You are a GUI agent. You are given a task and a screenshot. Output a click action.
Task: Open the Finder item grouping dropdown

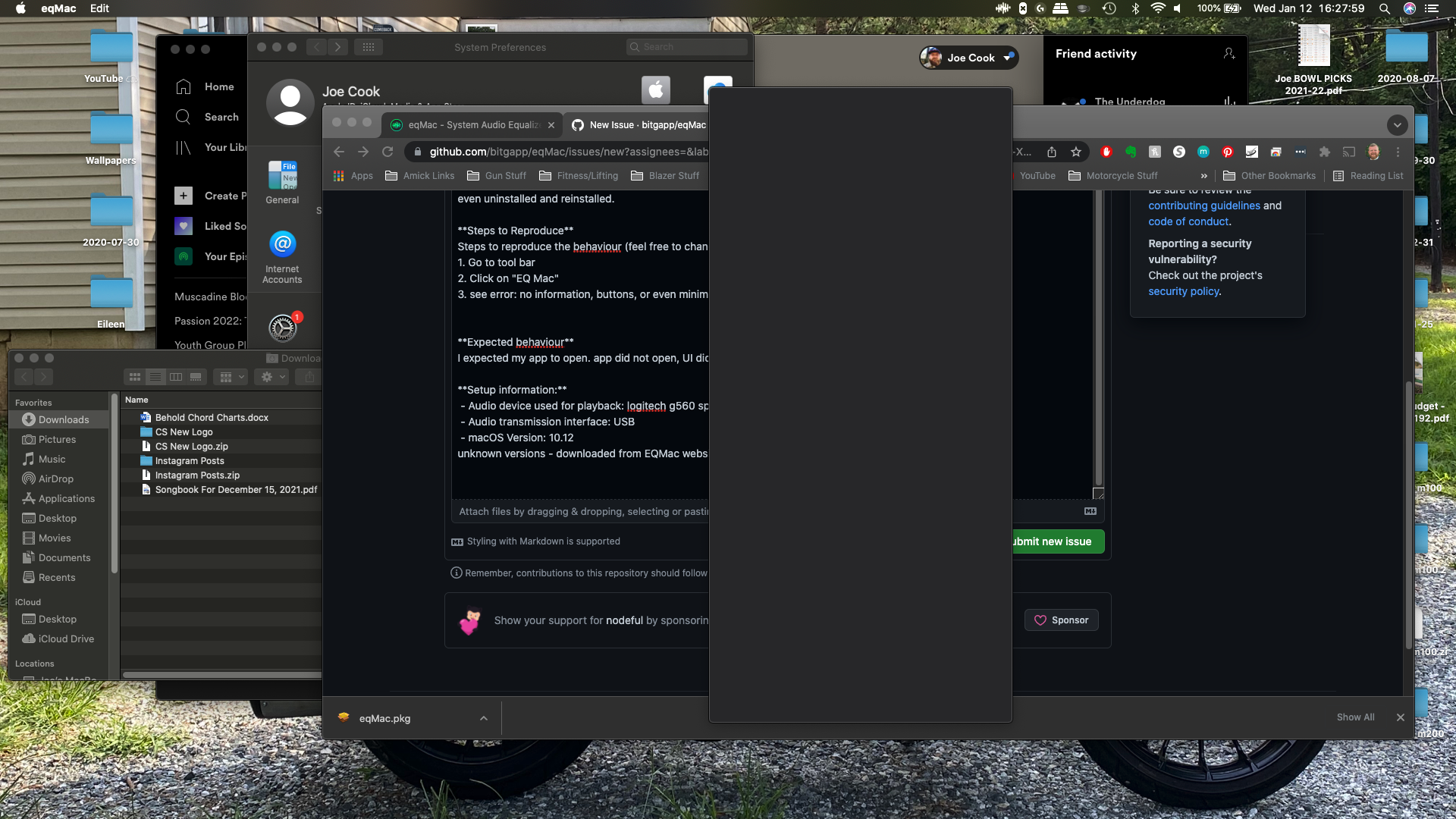click(x=230, y=377)
